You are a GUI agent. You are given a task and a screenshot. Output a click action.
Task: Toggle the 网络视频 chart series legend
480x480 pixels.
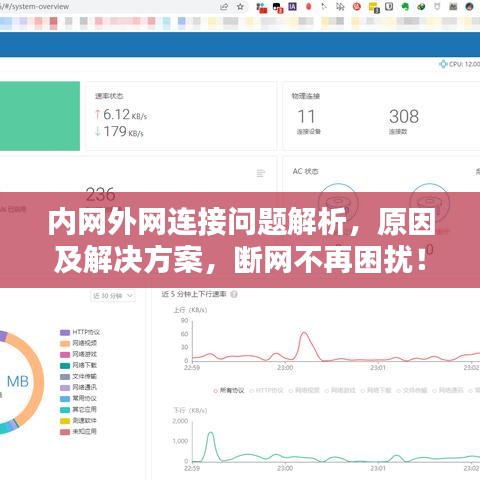(304, 390)
